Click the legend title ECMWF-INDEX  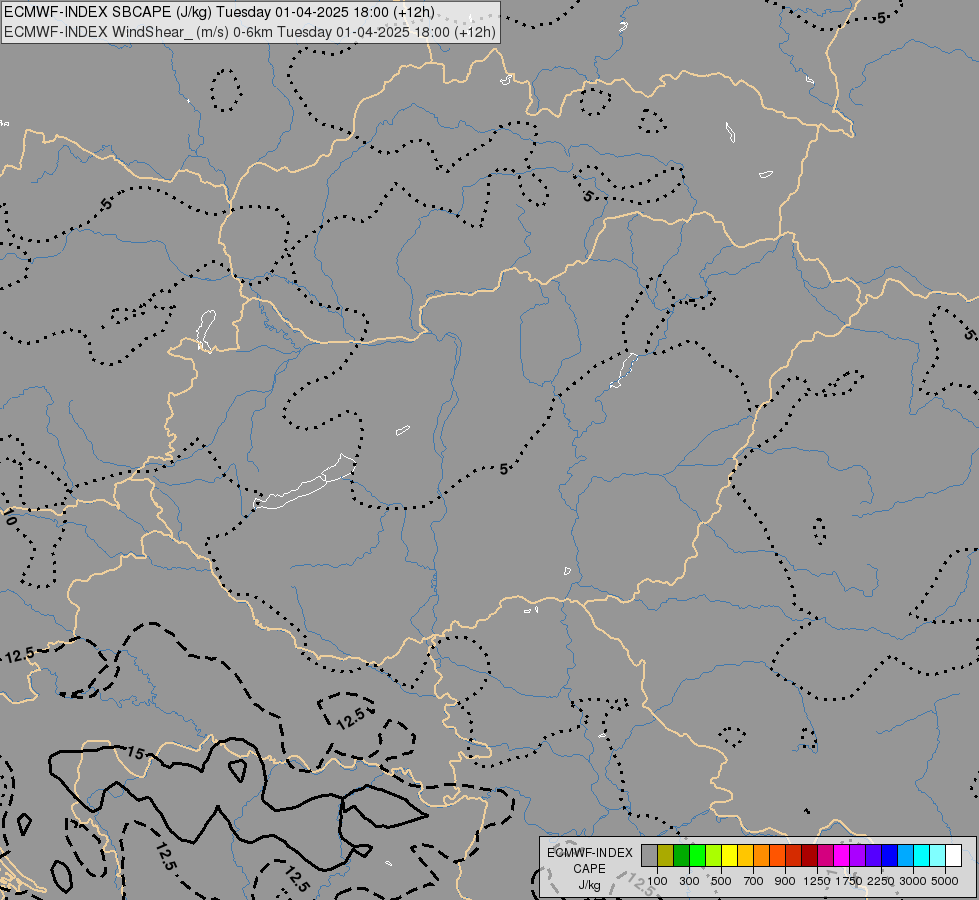[x=589, y=853]
